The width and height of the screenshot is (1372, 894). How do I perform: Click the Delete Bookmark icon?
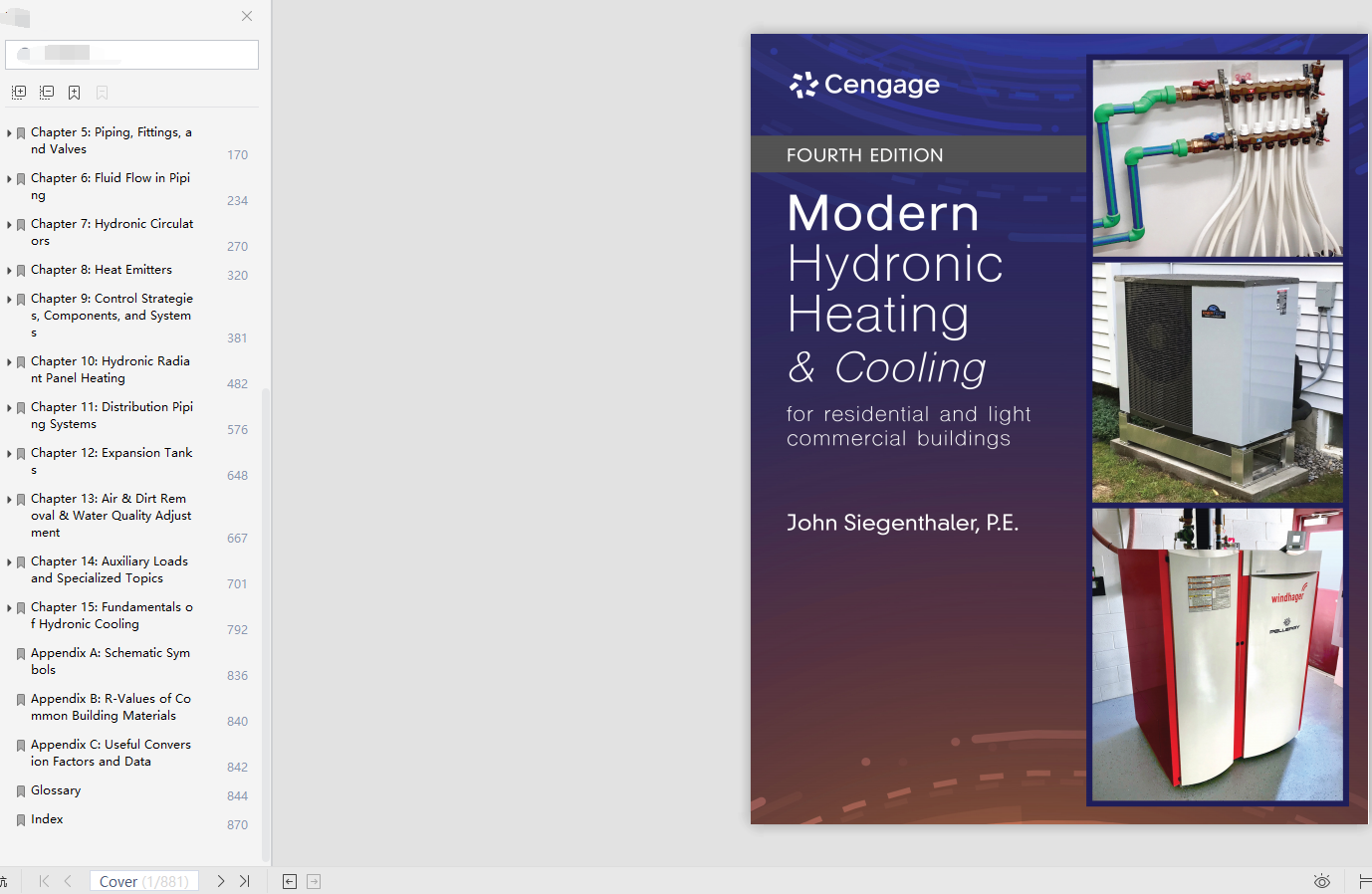102,93
